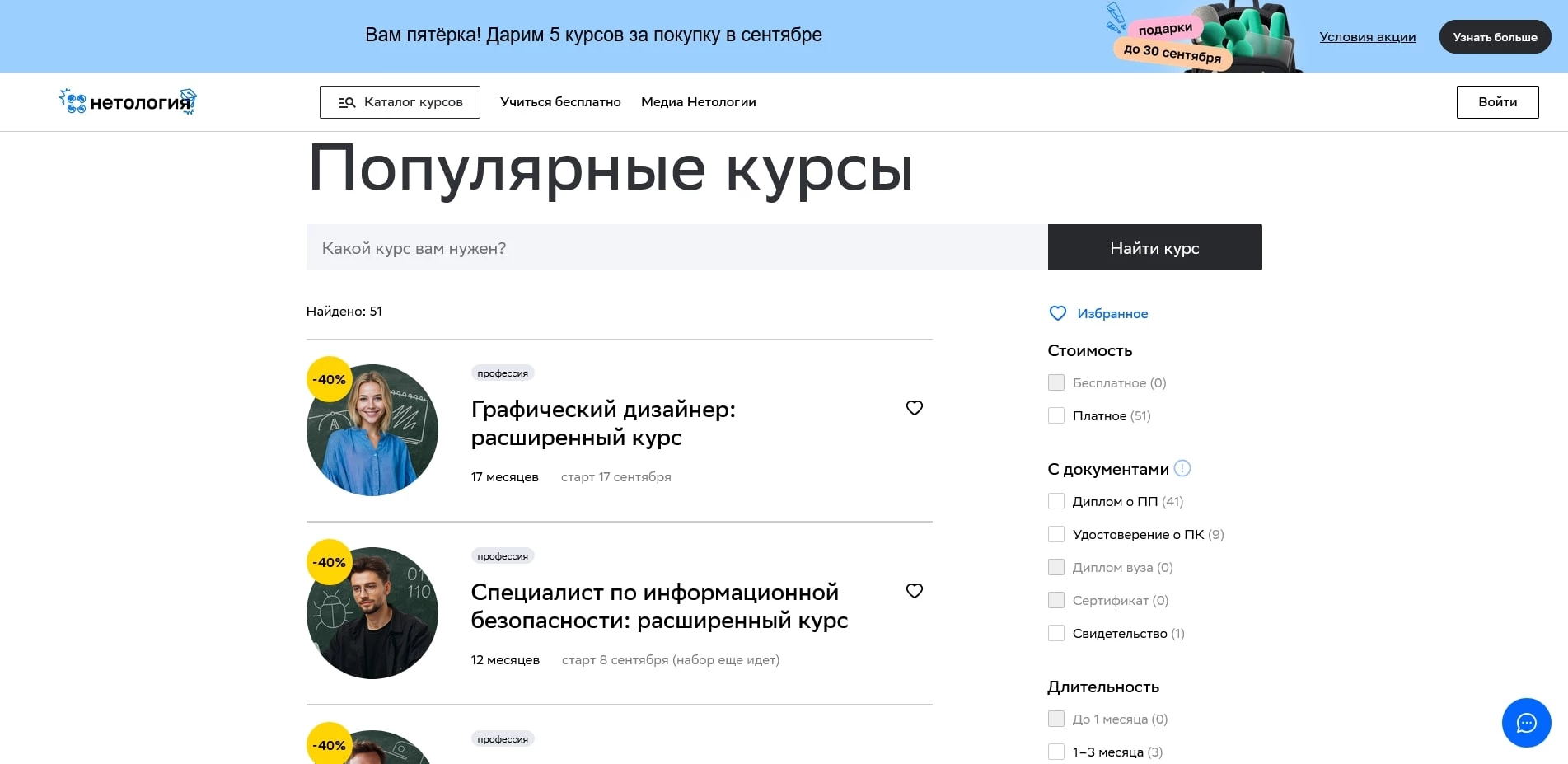This screenshot has width=1568, height=764.
Task: Click the Найти курс button
Action: [x=1154, y=247]
